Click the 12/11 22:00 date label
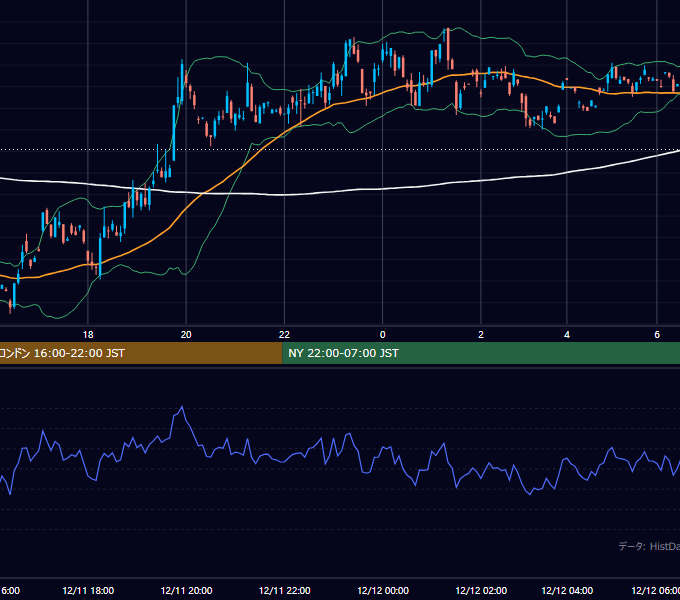This screenshot has height=600, width=680. 284,590
